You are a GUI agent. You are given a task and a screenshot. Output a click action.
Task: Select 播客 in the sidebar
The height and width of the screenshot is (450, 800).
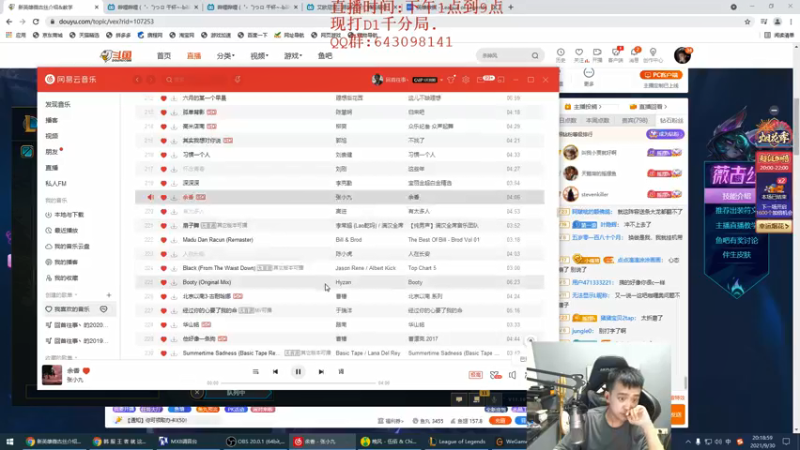(x=52, y=120)
